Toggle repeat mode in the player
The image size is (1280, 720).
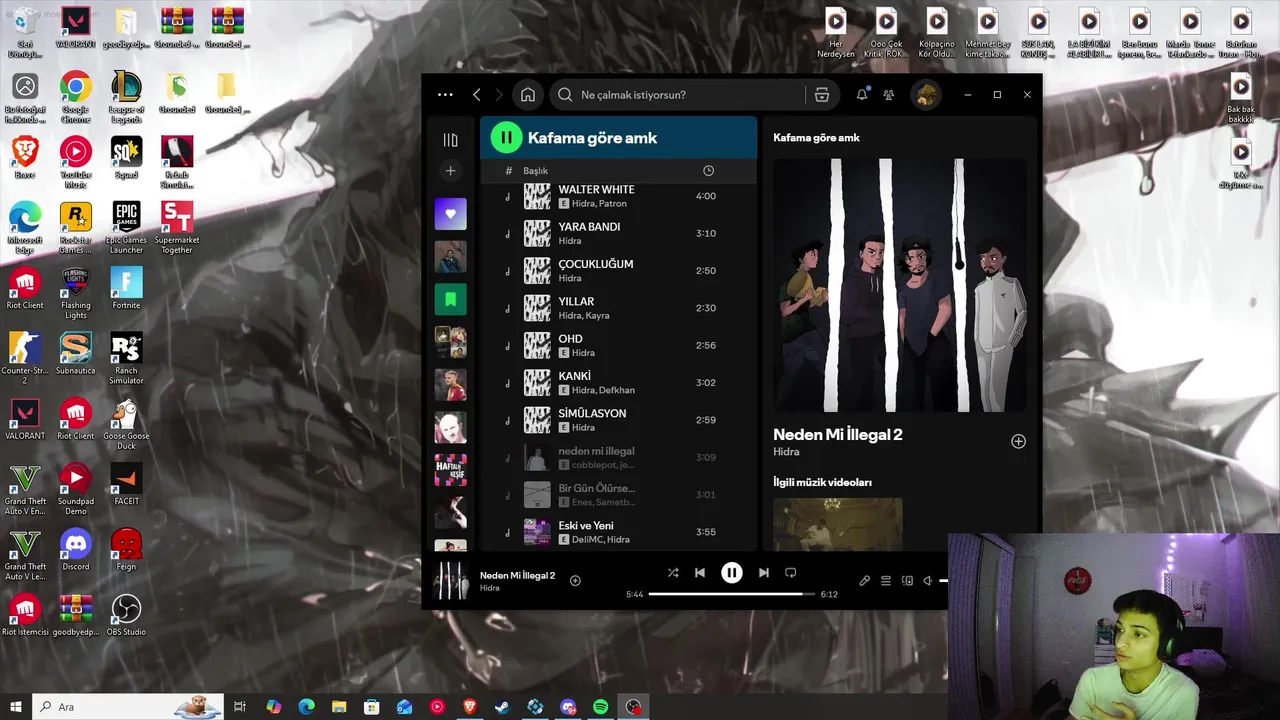[x=790, y=573]
